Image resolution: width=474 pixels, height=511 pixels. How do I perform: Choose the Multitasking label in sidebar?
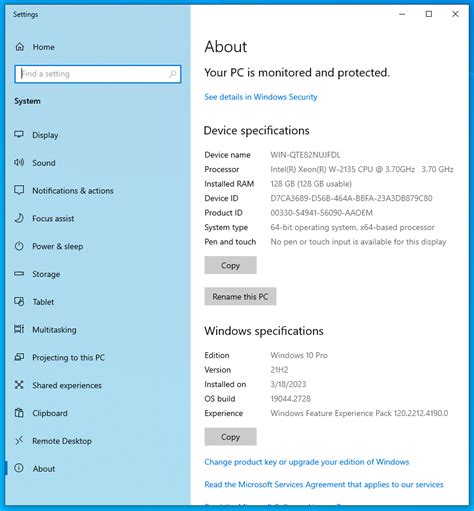click(54, 330)
